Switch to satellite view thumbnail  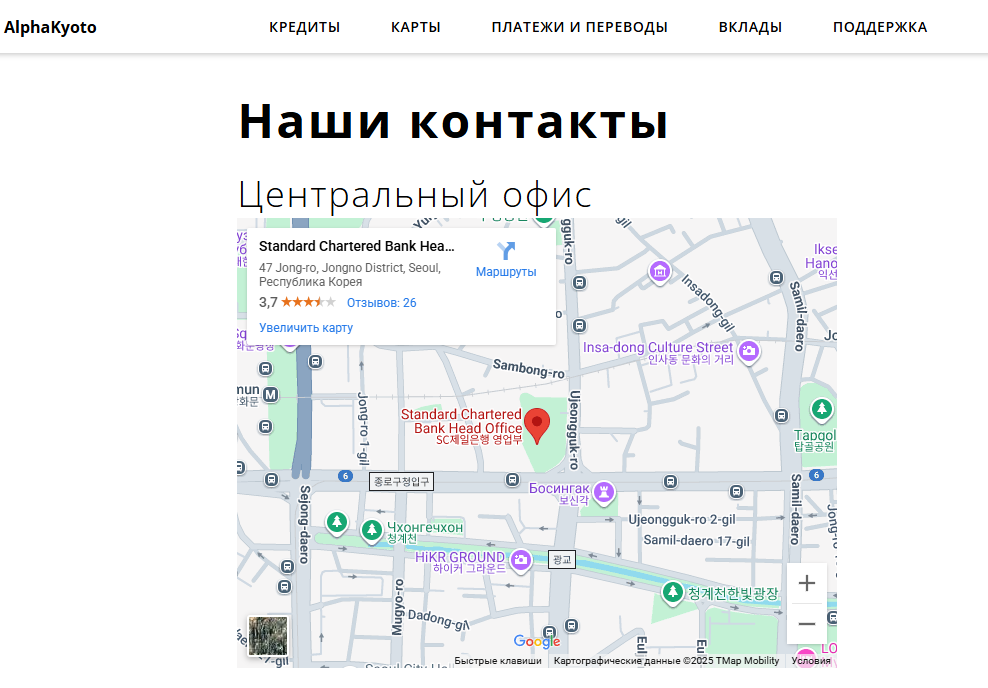point(268,636)
